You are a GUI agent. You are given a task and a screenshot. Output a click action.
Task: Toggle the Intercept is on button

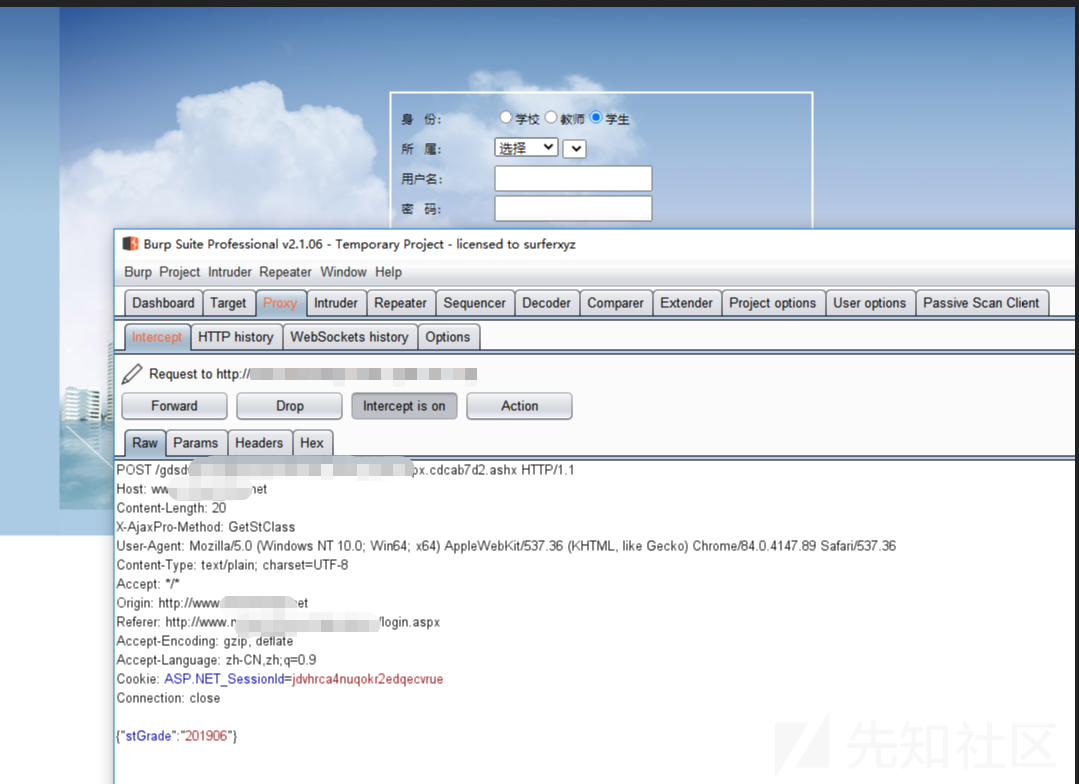(x=404, y=405)
